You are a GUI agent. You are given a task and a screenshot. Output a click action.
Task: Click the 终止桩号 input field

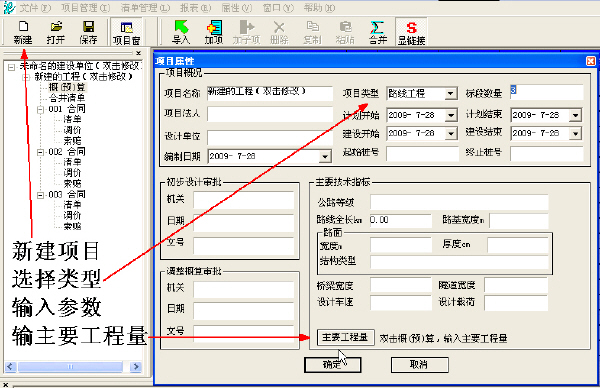547,153
